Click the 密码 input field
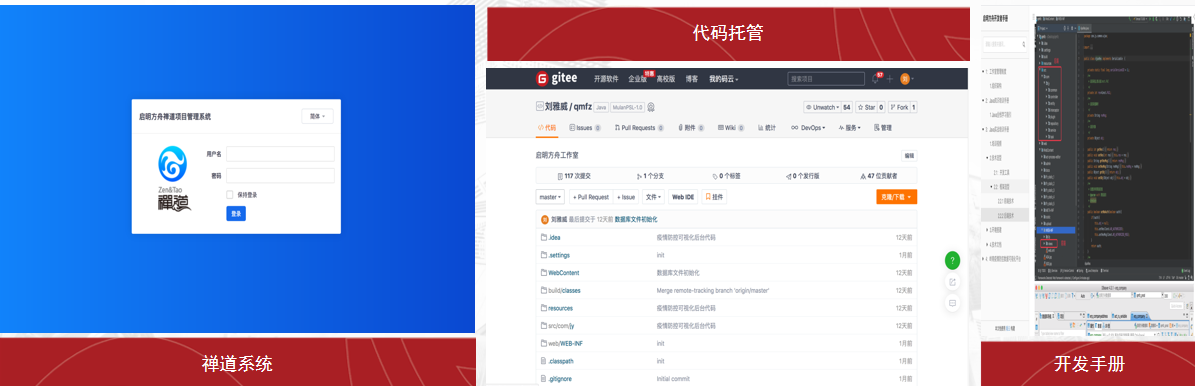The height and width of the screenshot is (386, 1195). tap(280, 175)
